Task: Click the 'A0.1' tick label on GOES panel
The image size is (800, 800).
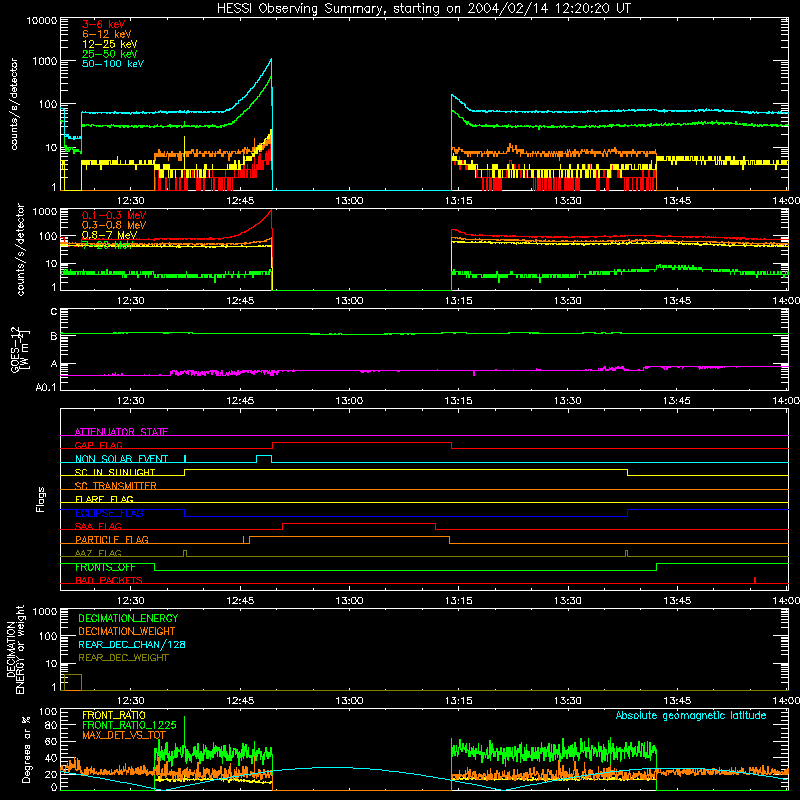Action: pyautogui.click(x=46, y=387)
